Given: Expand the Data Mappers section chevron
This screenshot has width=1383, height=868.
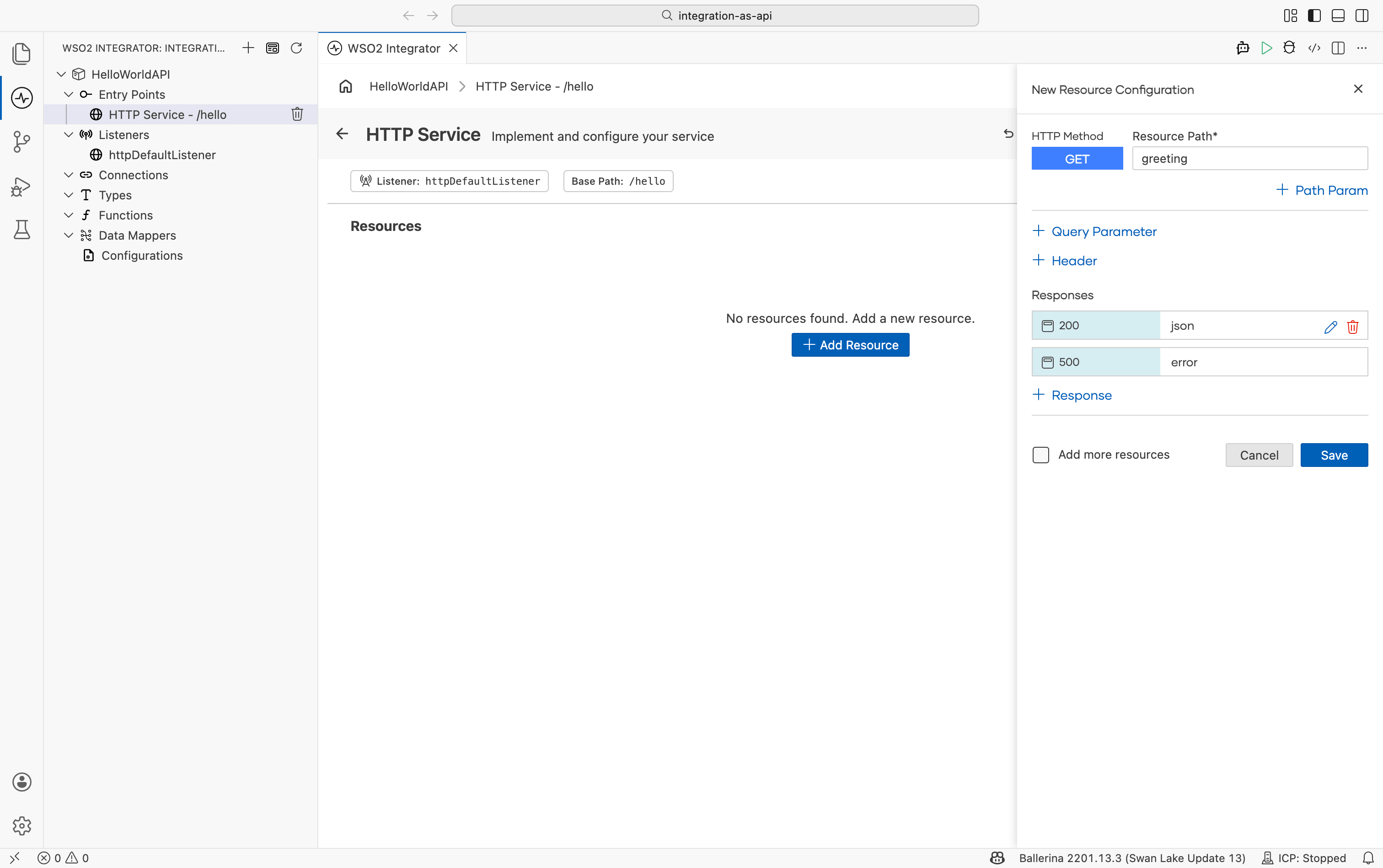Looking at the screenshot, I should click(x=68, y=235).
